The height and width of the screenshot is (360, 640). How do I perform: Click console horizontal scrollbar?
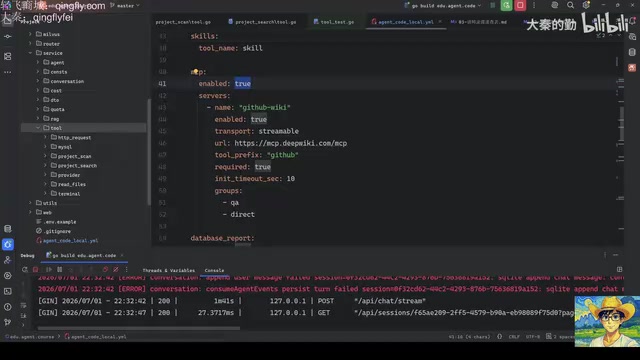(138, 328)
